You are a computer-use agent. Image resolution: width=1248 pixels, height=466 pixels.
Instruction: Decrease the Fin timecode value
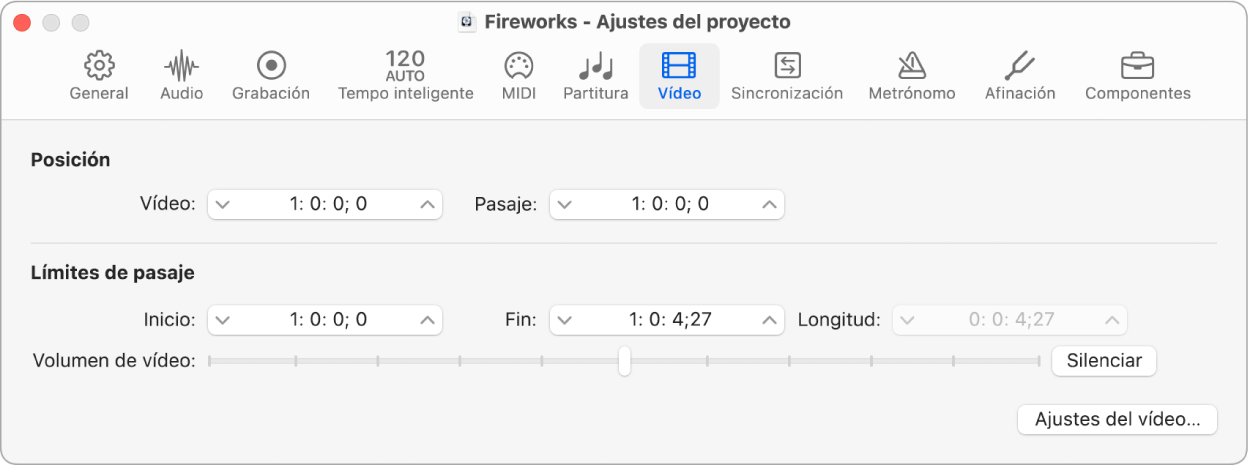[x=565, y=320]
